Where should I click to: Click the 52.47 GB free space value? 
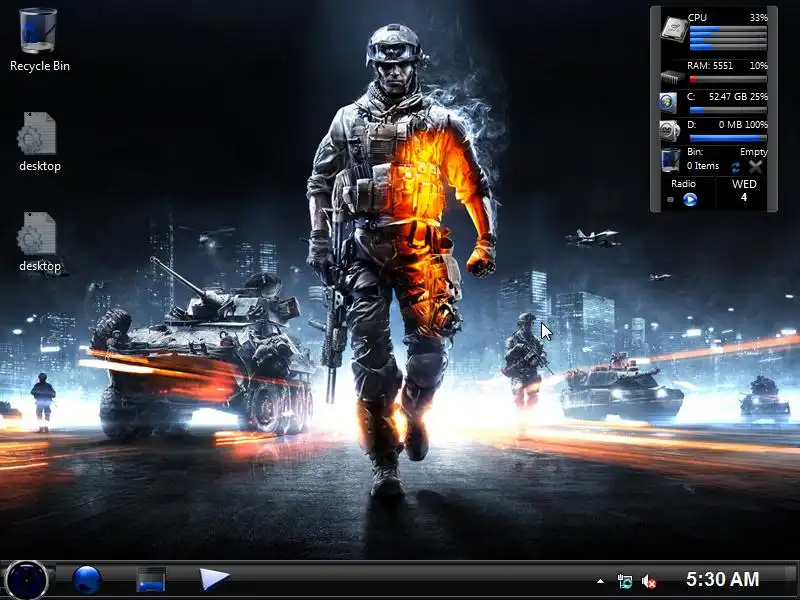click(x=729, y=96)
